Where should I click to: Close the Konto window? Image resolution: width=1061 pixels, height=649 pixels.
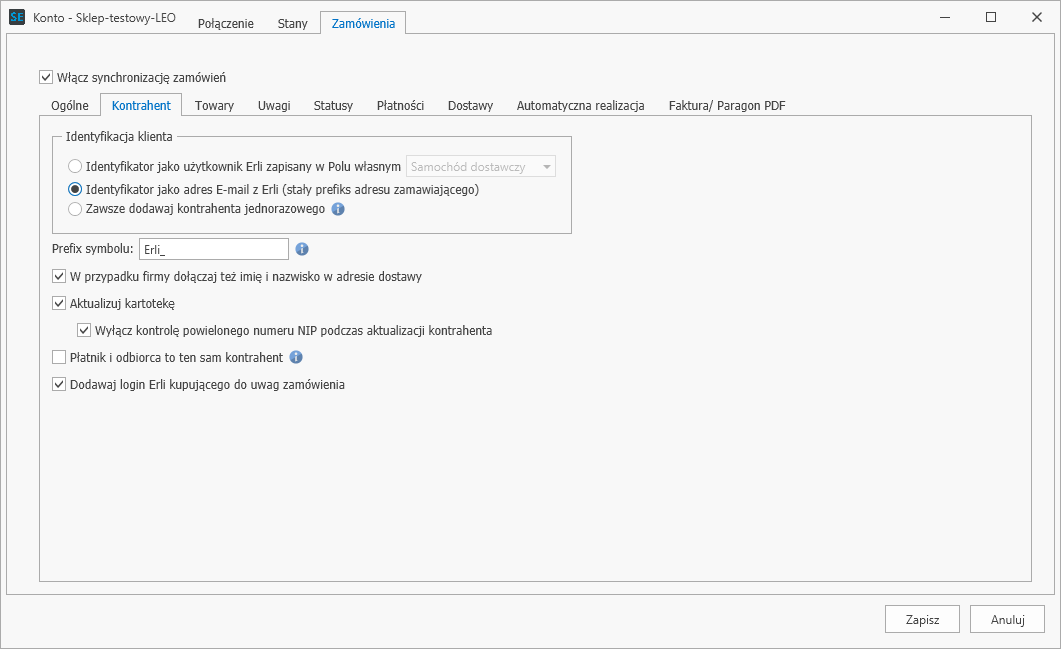tap(1037, 17)
